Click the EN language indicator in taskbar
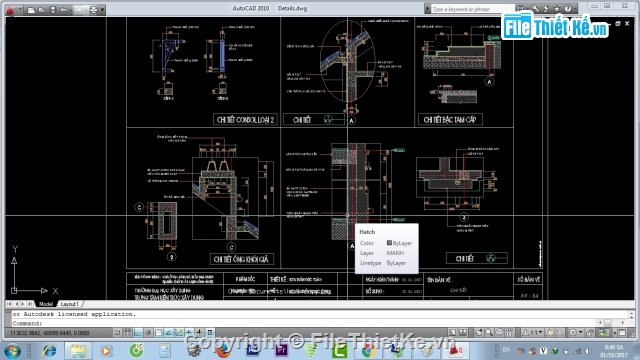Screen dimensions: 640x360 [507, 350]
